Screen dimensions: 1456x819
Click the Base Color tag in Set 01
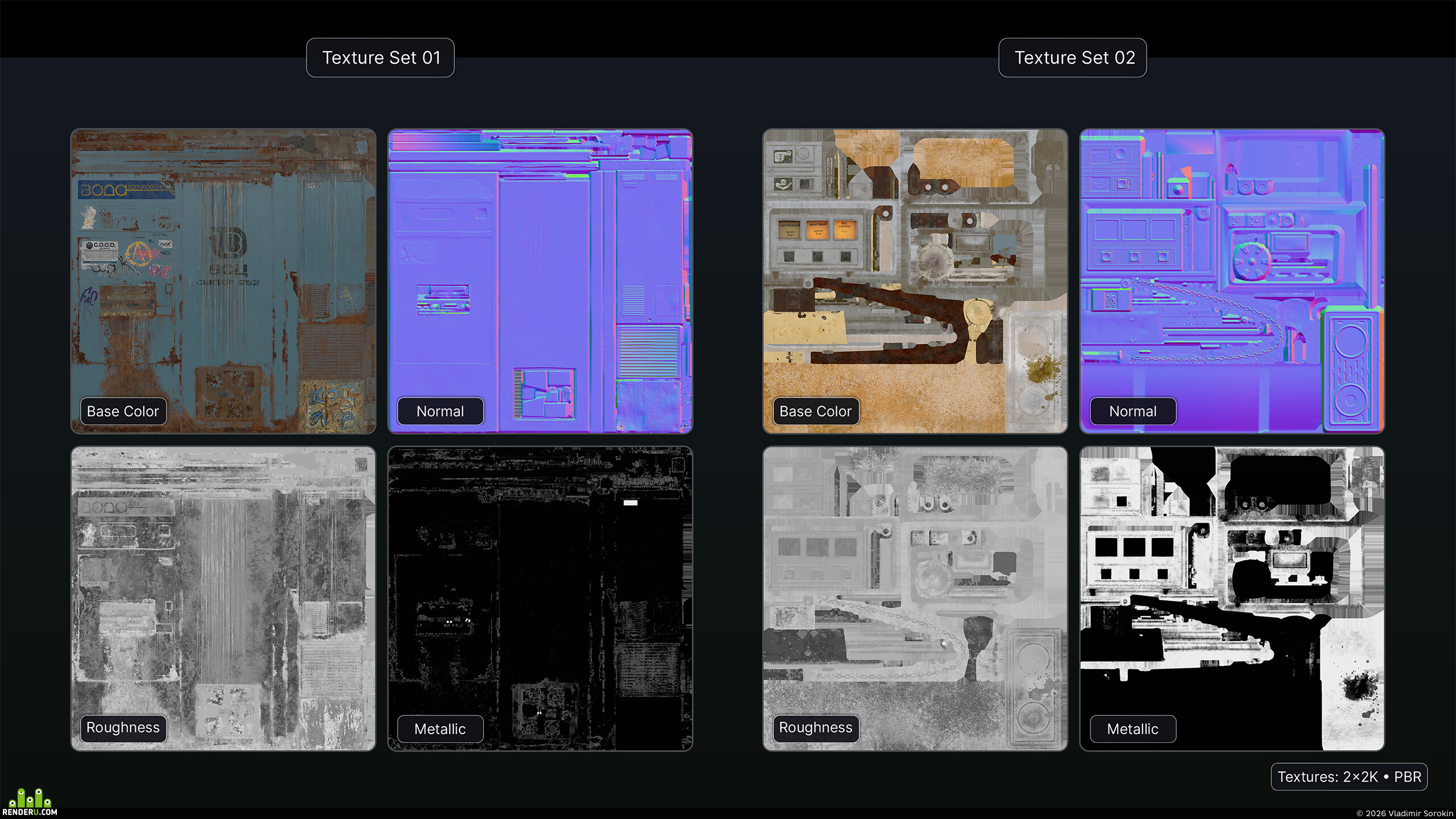[x=123, y=411]
